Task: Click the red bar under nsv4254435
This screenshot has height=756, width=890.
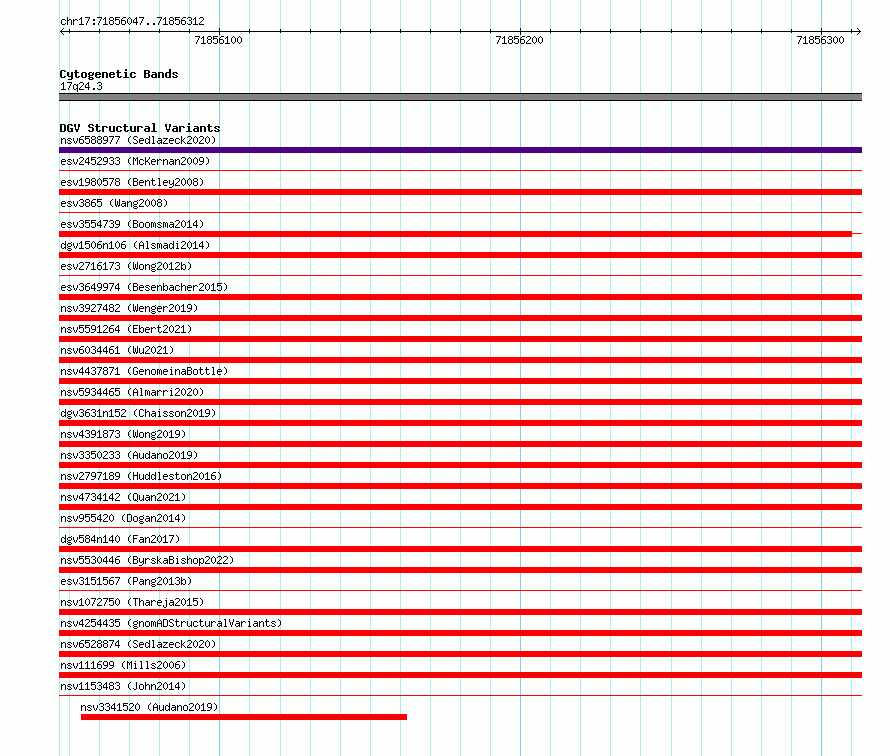Action: (x=460, y=633)
